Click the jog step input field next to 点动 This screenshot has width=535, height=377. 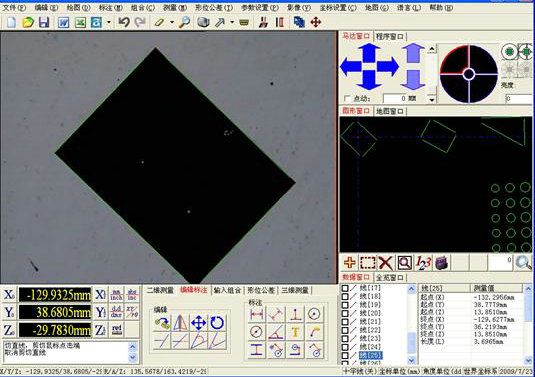click(395, 99)
